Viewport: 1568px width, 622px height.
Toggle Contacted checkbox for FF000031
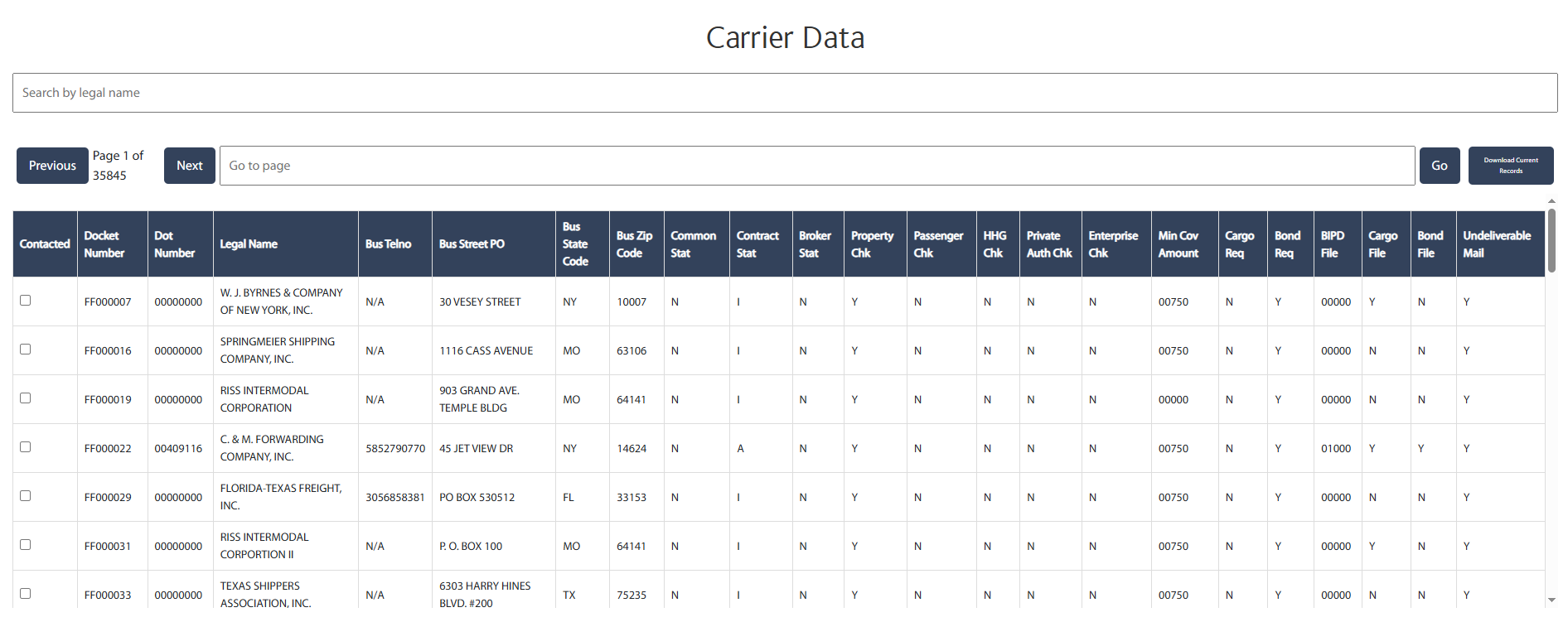click(26, 545)
